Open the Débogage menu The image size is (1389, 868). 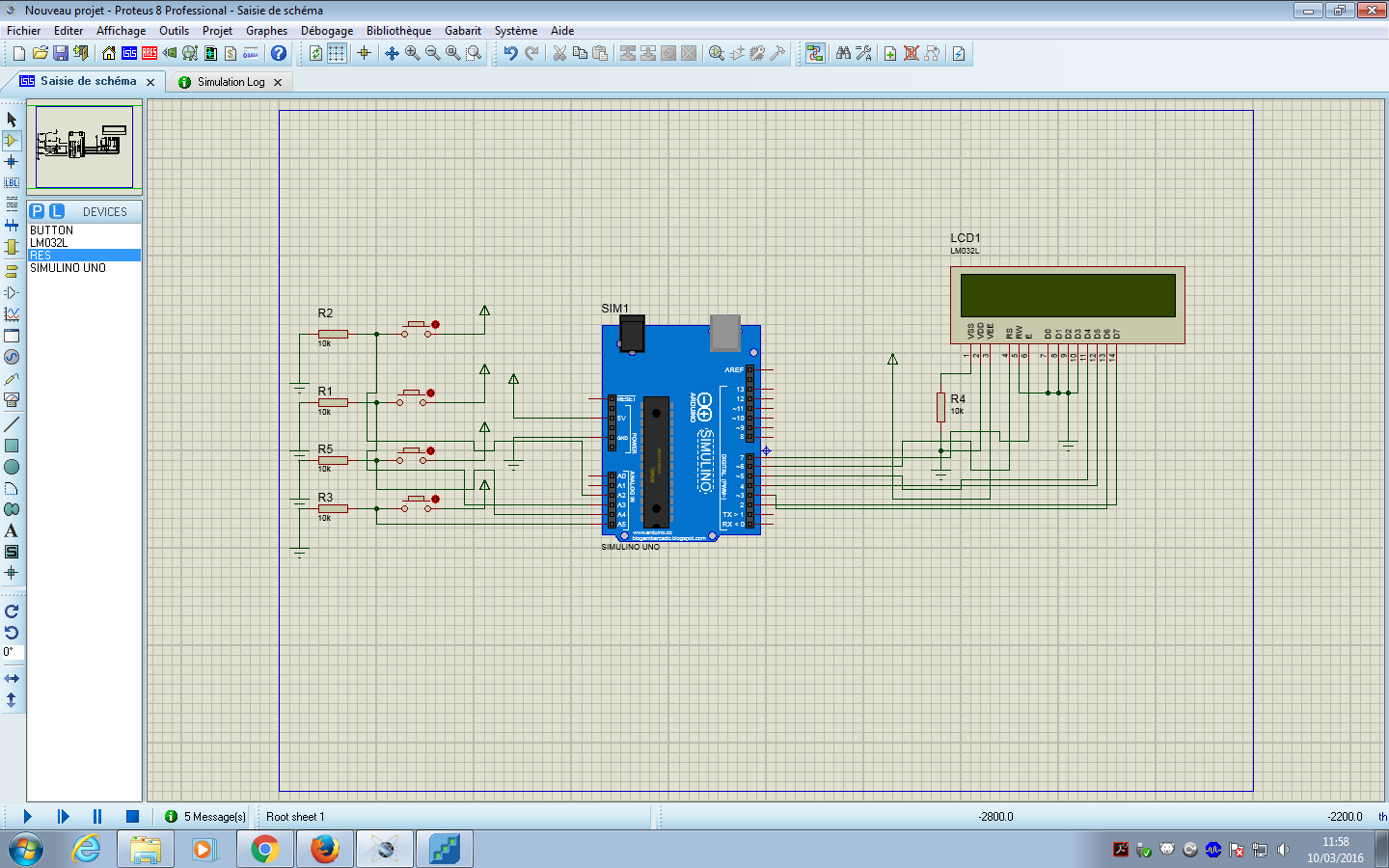click(327, 30)
